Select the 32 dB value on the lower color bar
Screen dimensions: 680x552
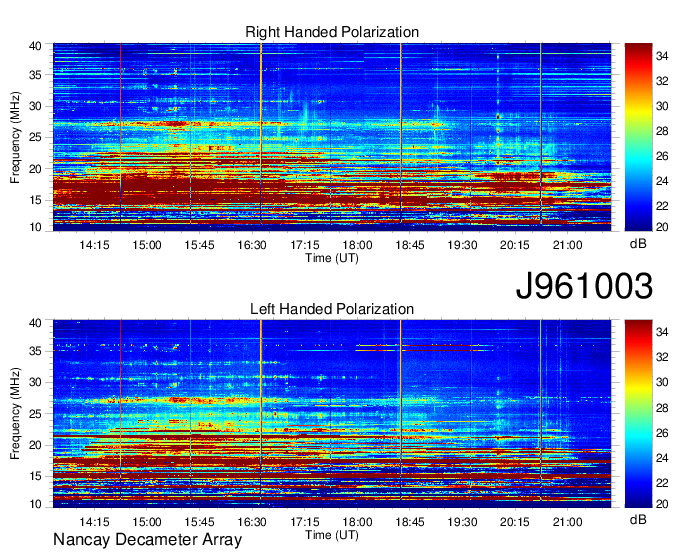tap(662, 357)
